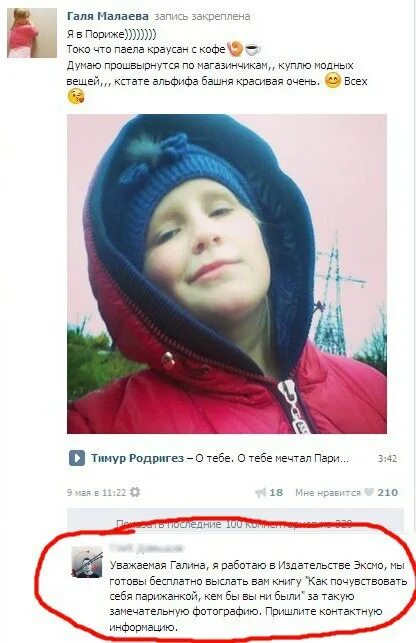
Task: Click the post timestamp 9 мая в 11:22
Action: [96, 492]
